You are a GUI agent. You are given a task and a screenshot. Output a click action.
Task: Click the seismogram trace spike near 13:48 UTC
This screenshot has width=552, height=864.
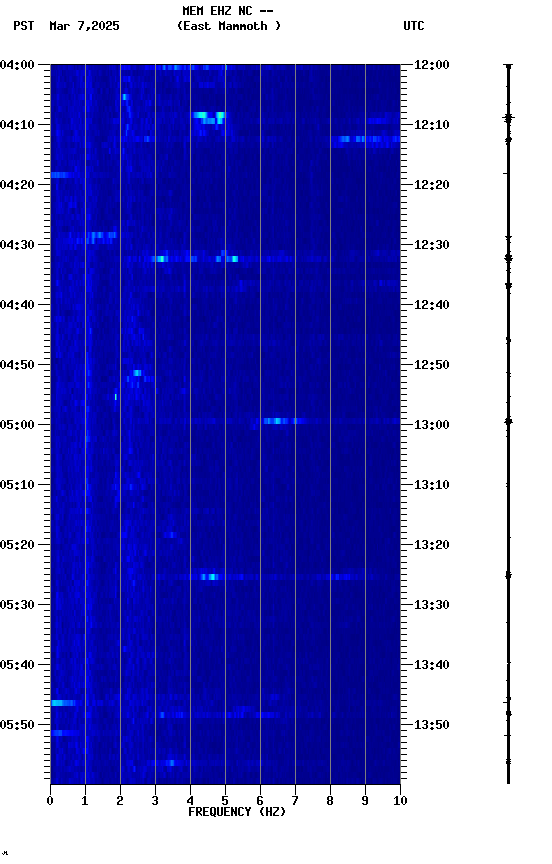pos(508,714)
